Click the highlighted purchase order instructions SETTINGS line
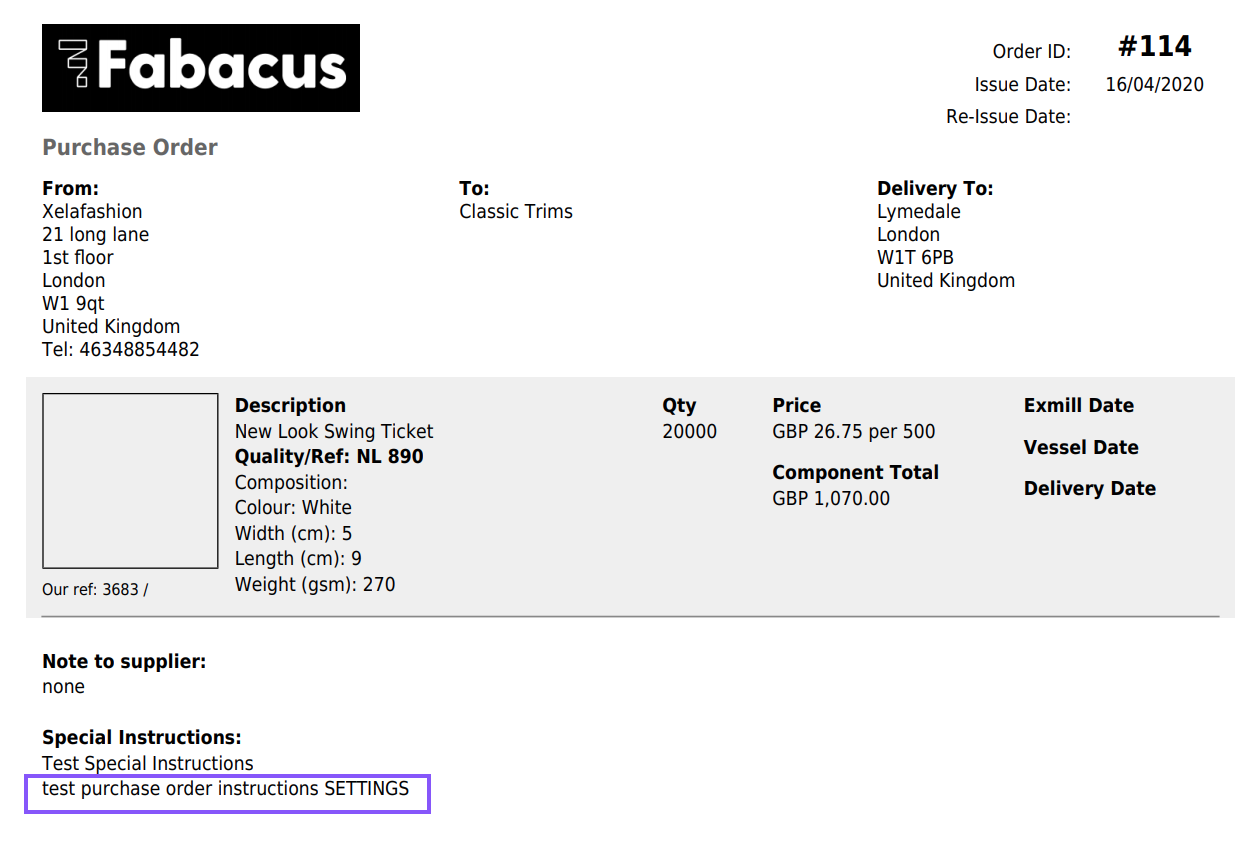The image size is (1258, 852). click(226, 789)
